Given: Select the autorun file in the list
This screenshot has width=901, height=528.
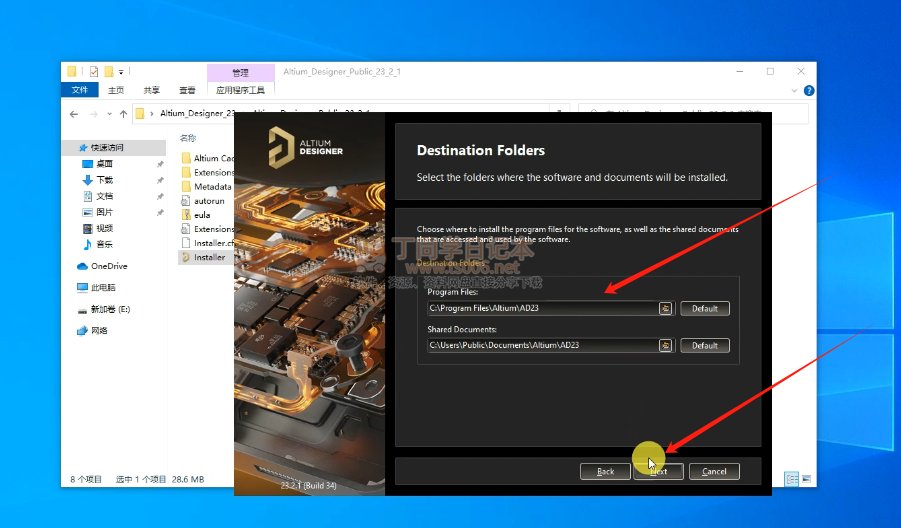Looking at the screenshot, I should coord(208,200).
